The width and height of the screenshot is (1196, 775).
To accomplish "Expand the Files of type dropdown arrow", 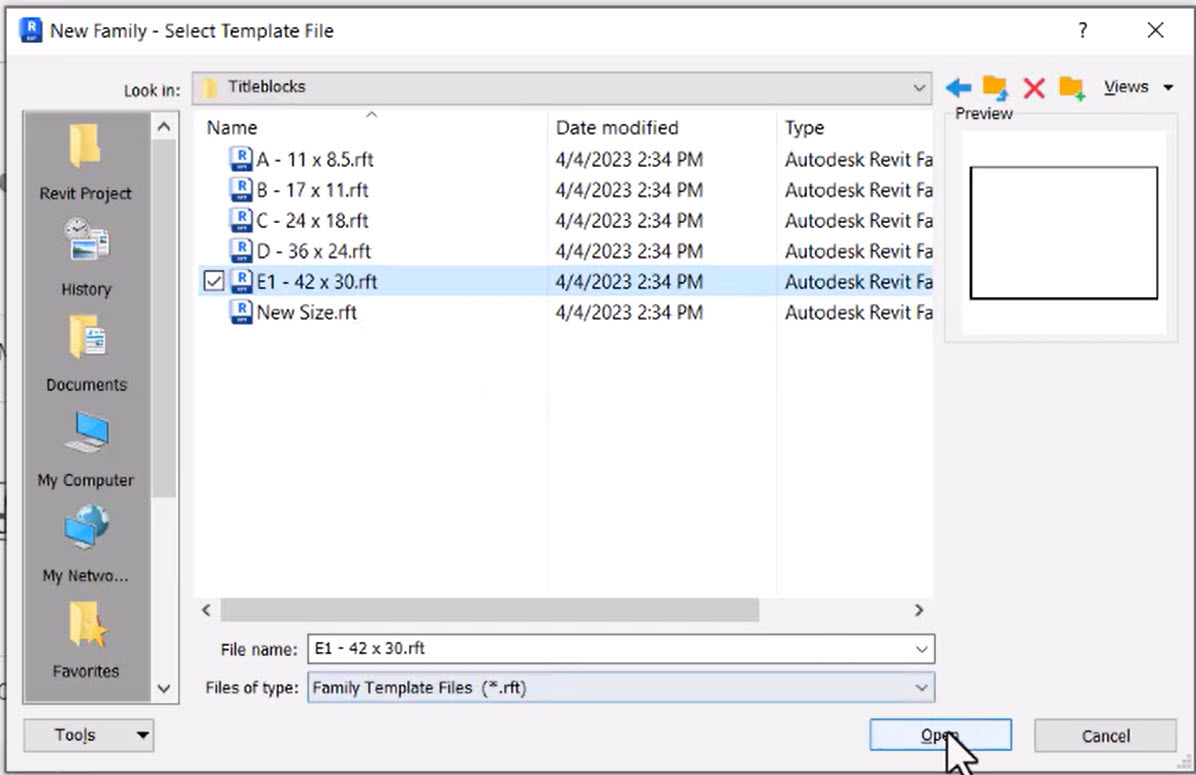I will [921, 687].
